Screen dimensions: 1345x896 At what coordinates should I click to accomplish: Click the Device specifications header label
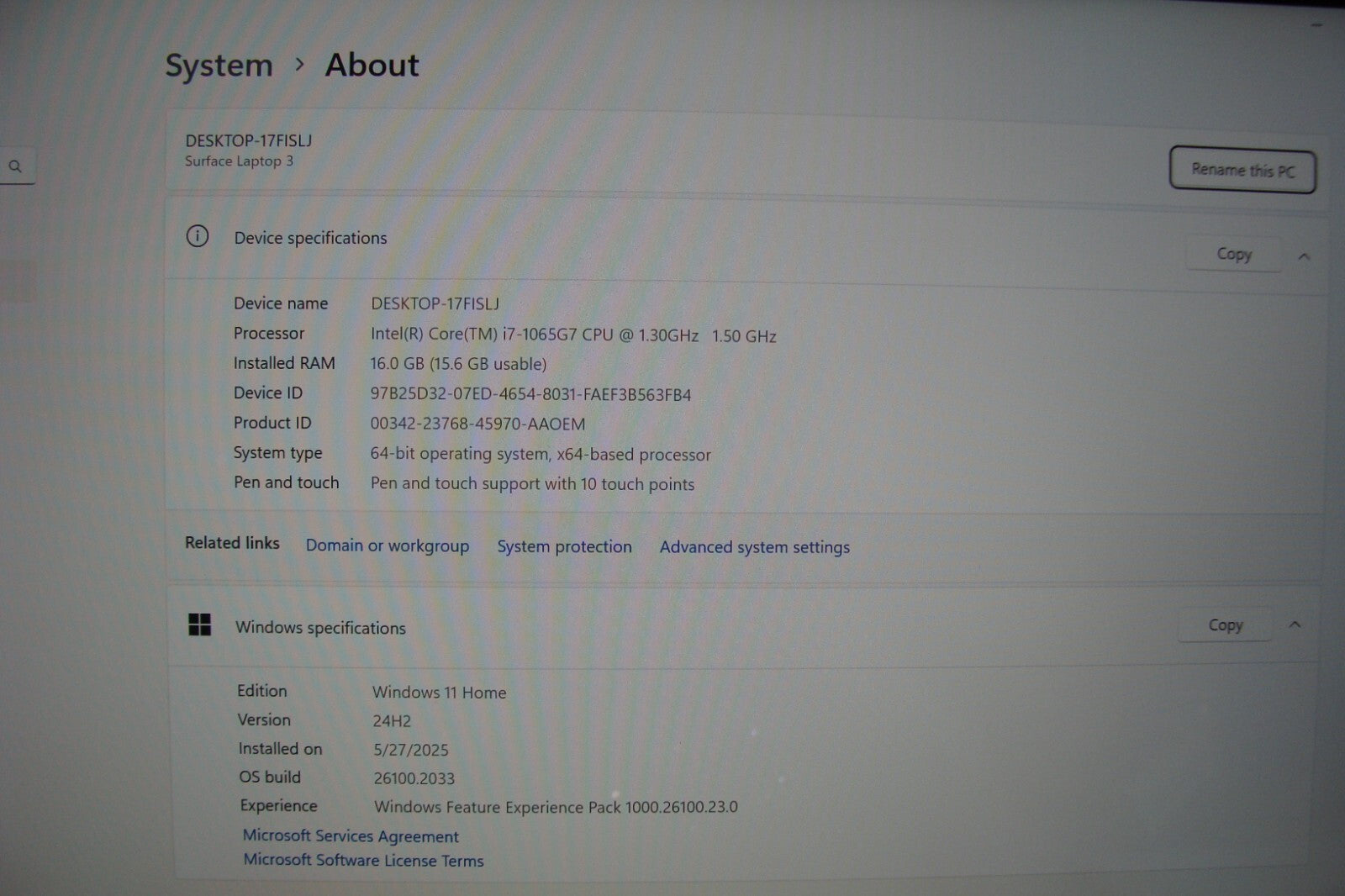310,238
